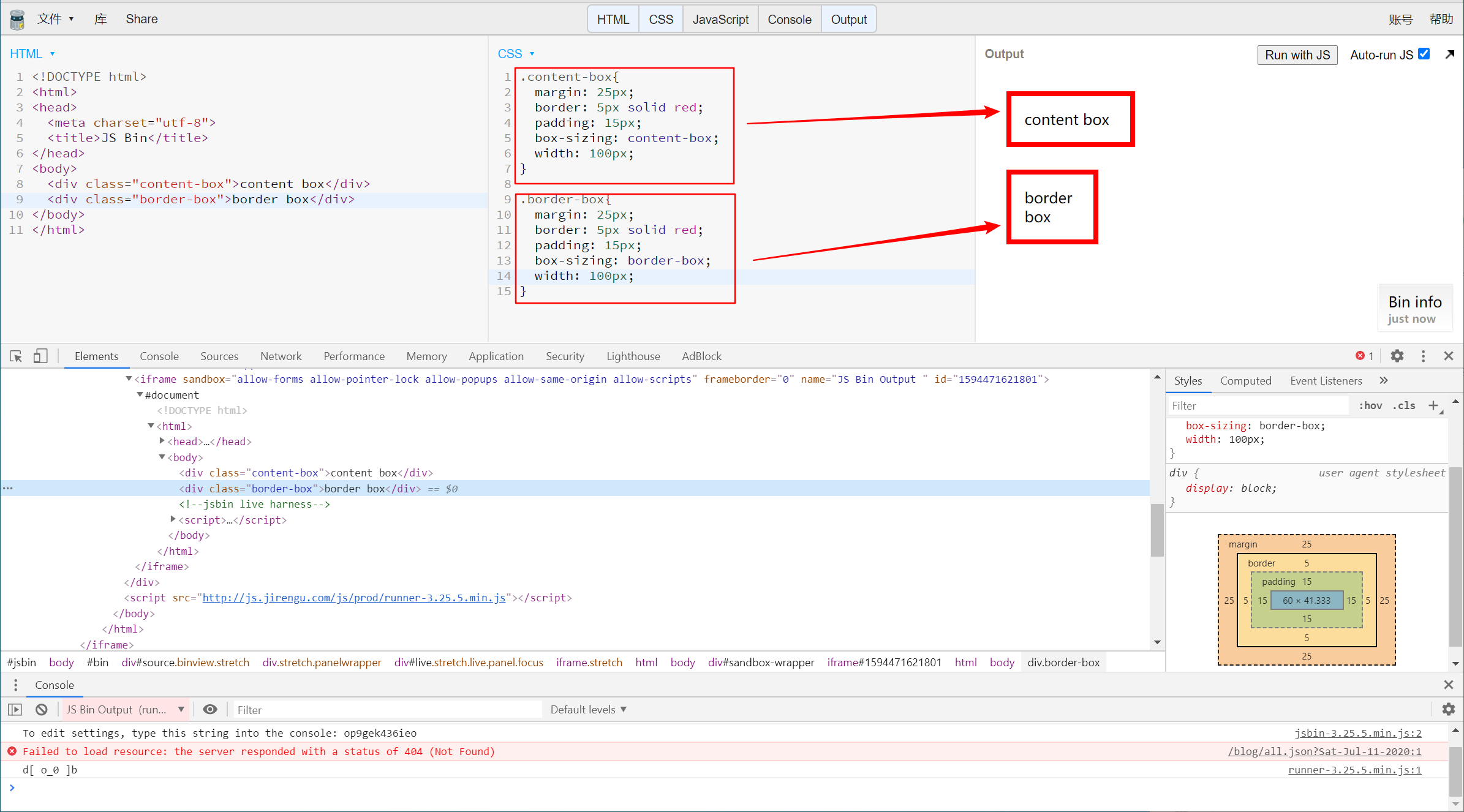Open DevTools settings gear
1464x812 pixels.
(x=1397, y=356)
